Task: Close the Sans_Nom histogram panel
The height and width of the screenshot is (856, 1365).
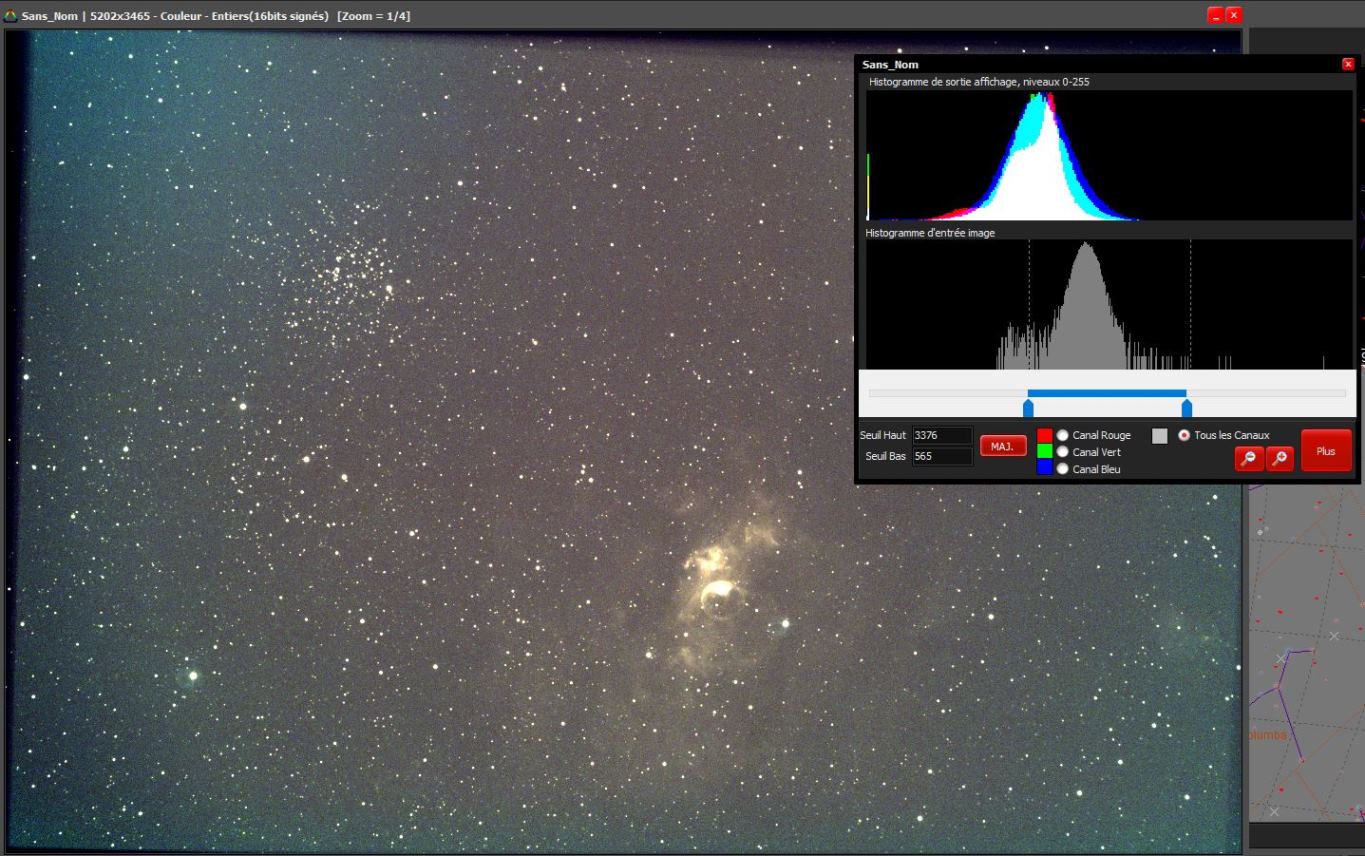Action: pos(1347,64)
